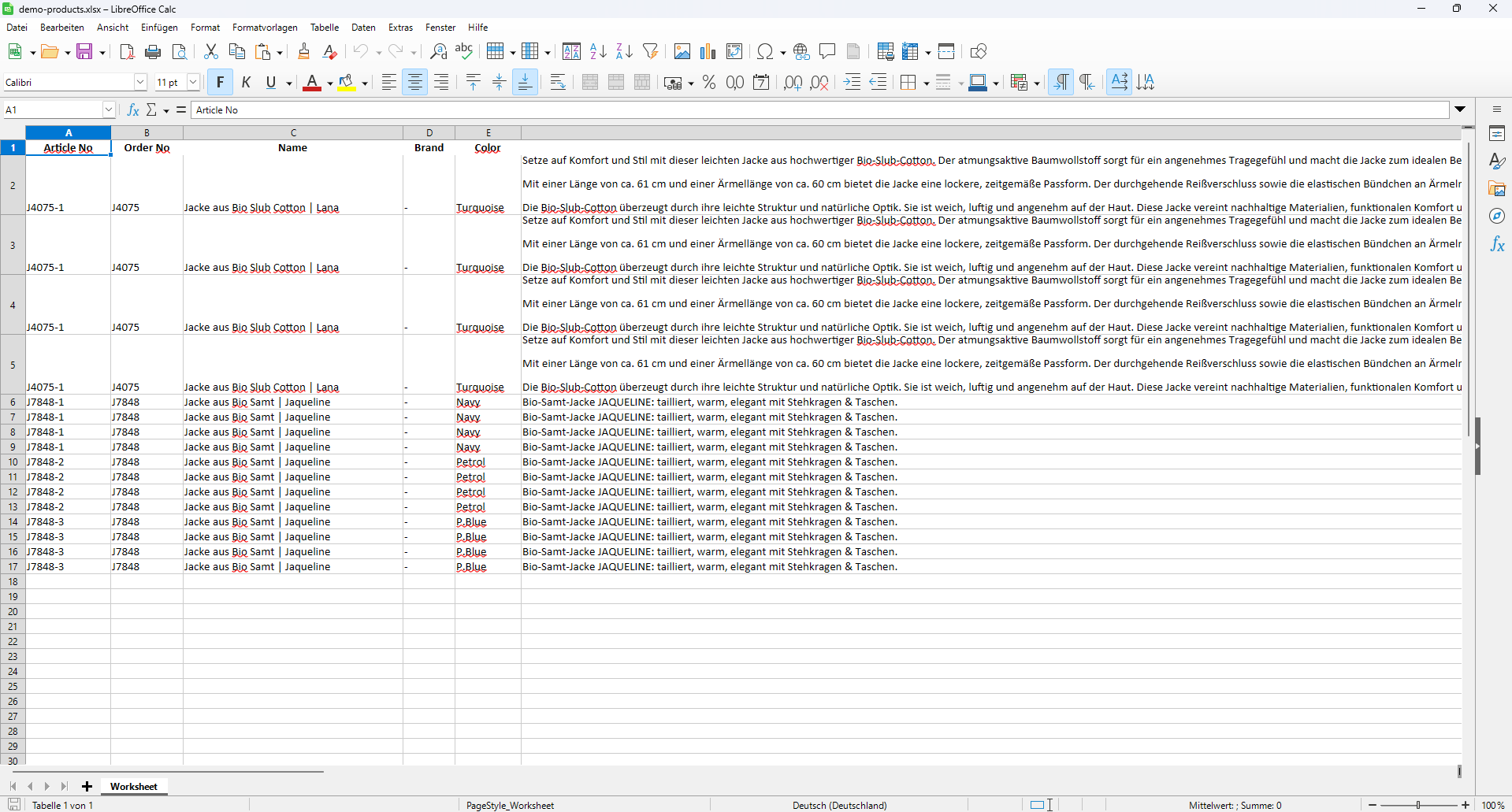Open the Einfügen menu
The image size is (1512, 812).
[x=159, y=28]
